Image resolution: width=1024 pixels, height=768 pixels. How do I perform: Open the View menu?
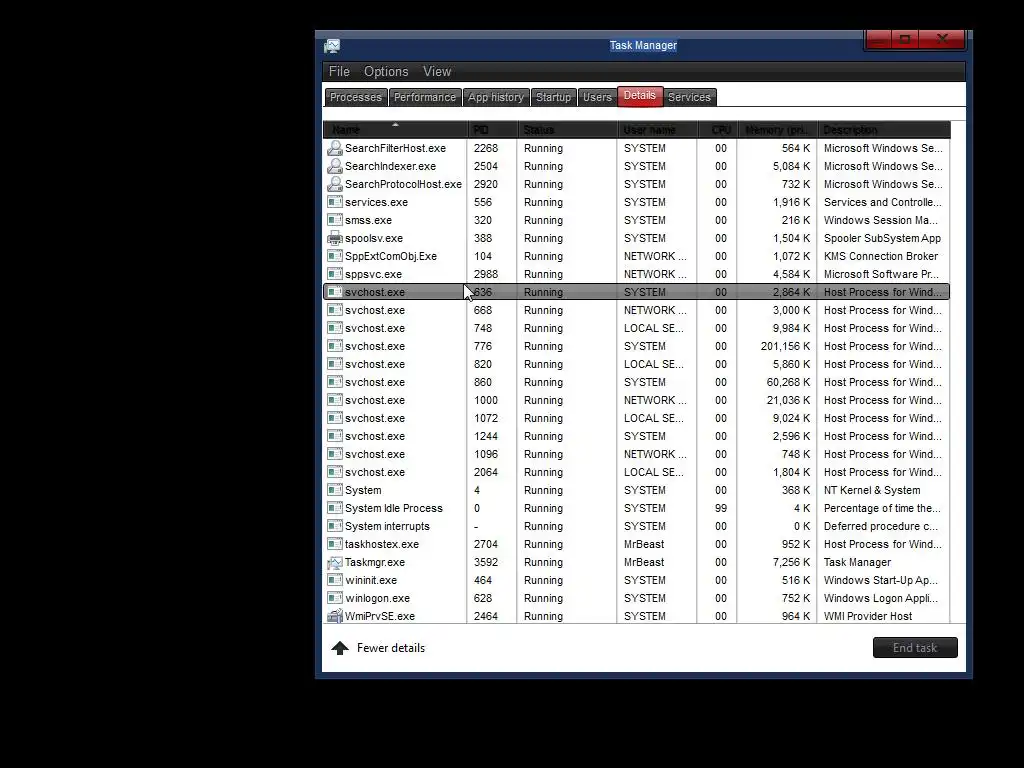(437, 72)
